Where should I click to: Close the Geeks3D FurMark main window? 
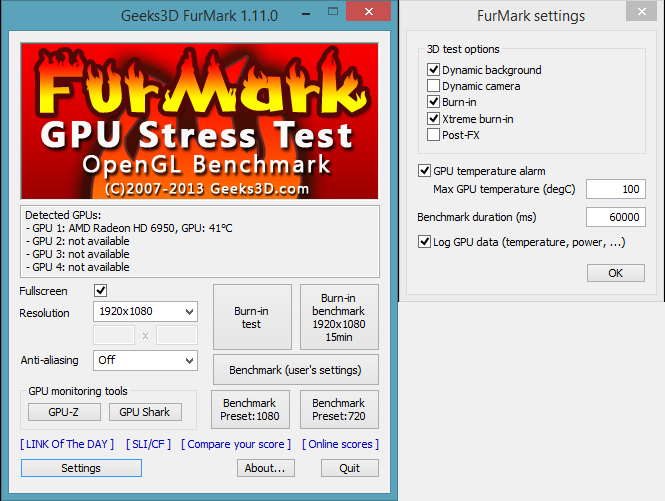[369, 11]
